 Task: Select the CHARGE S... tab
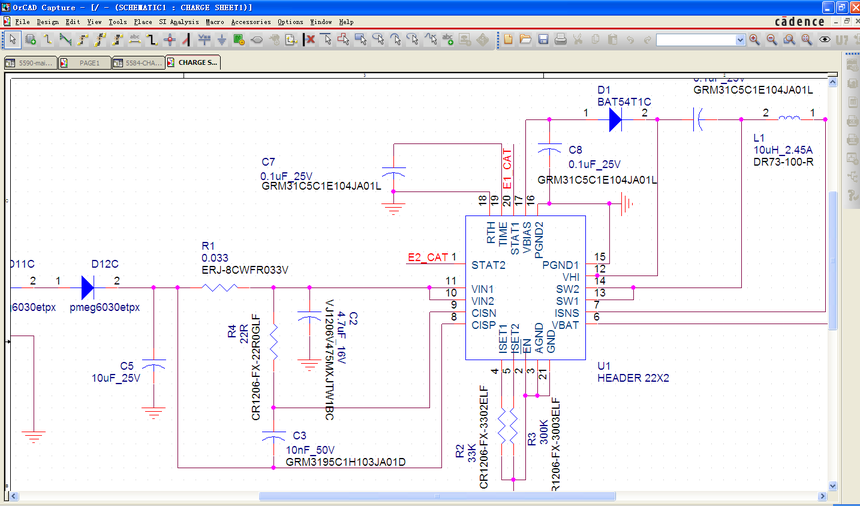tap(193, 62)
